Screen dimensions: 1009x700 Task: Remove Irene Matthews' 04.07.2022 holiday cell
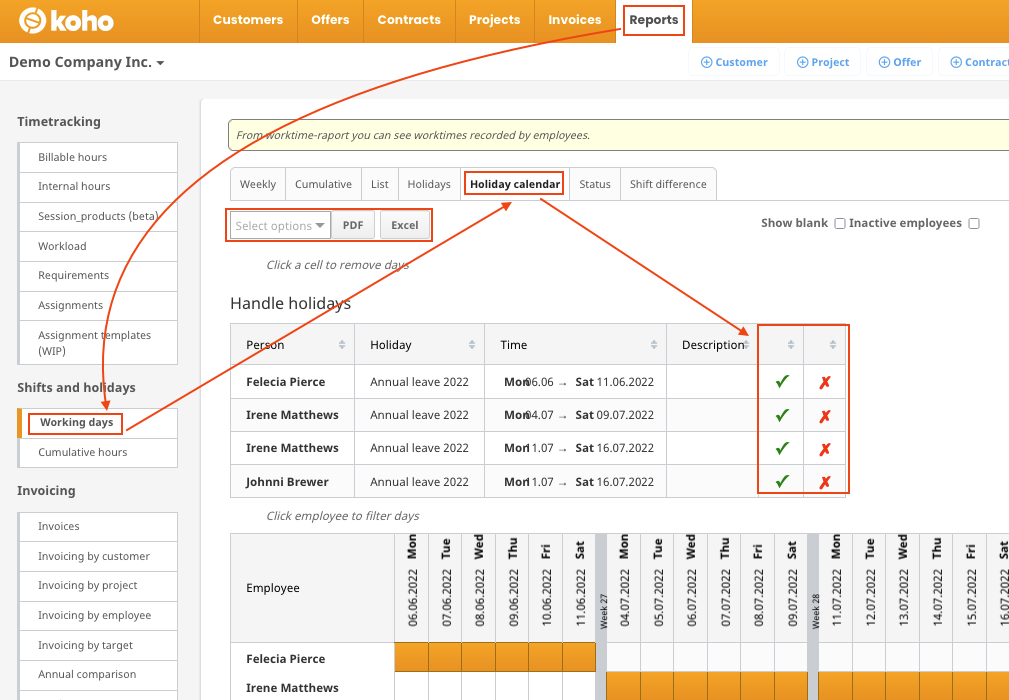[x=623, y=686]
